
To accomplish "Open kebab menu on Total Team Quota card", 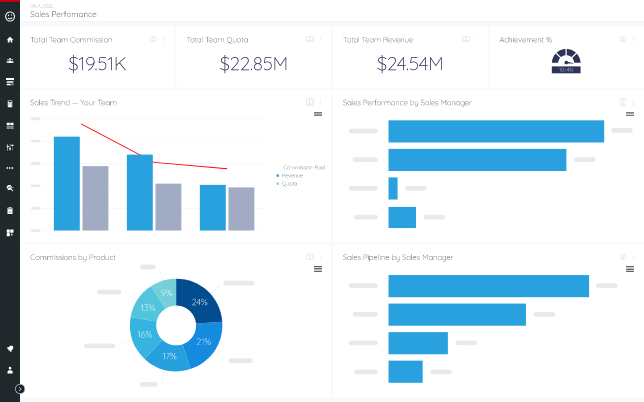I will pos(320,39).
